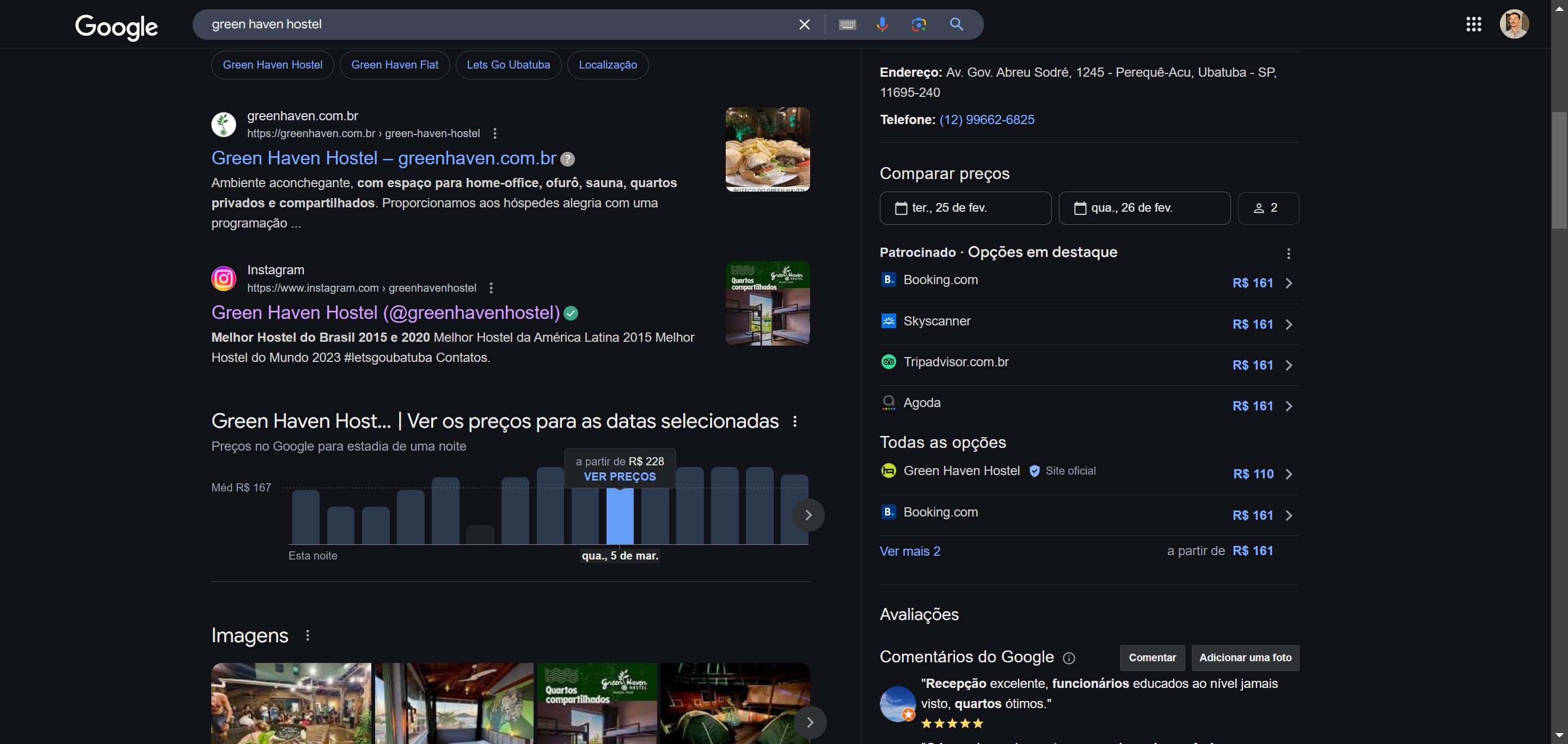
Task: Open the on-screen keyboard icon
Action: tap(847, 24)
